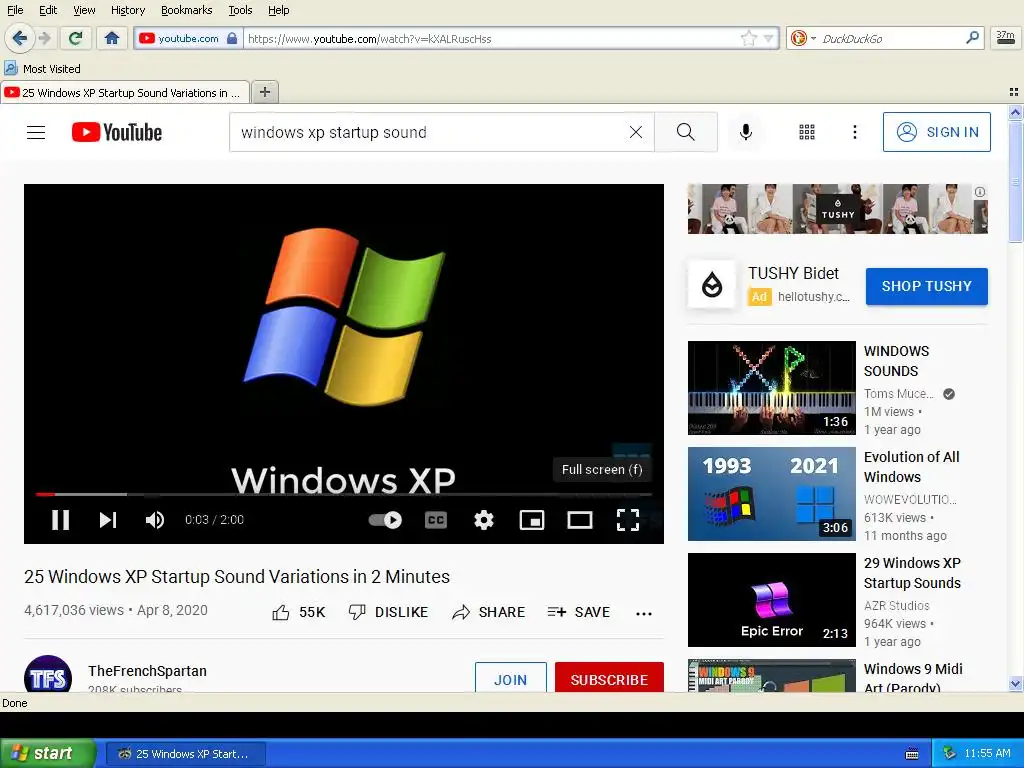Click the keyboard tray icon in taskbar
Image resolution: width=1024 pixels, height=768 pixels.
point(912,754)
